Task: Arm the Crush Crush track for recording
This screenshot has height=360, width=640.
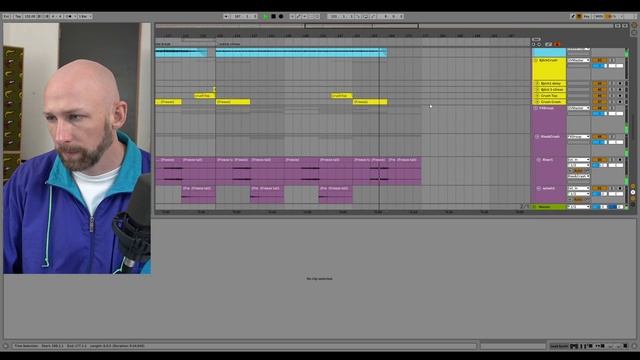Action: pyautogui.click(x=620, y=102)
